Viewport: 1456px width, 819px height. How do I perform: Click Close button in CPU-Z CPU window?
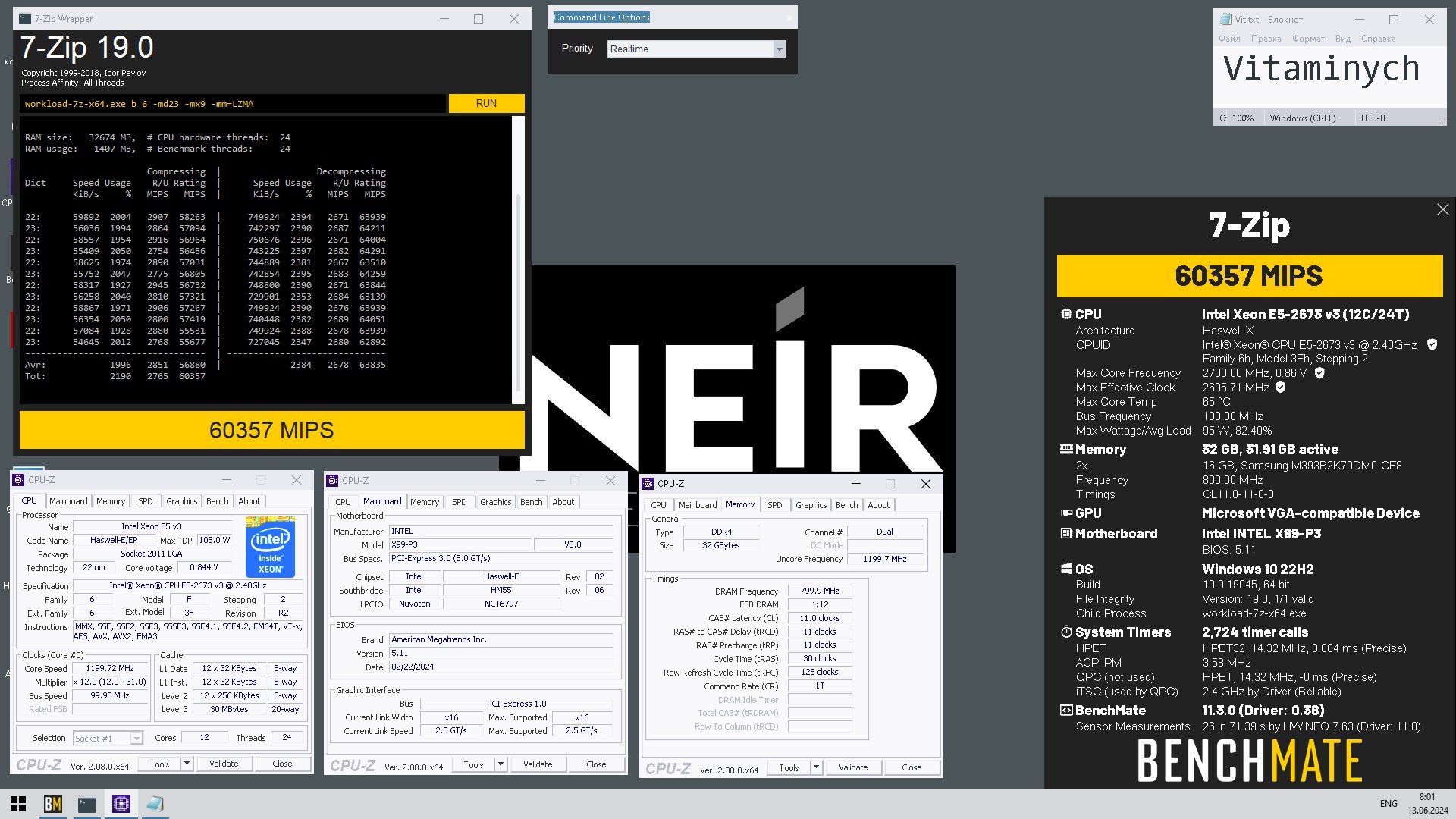(x=282, y=764)
